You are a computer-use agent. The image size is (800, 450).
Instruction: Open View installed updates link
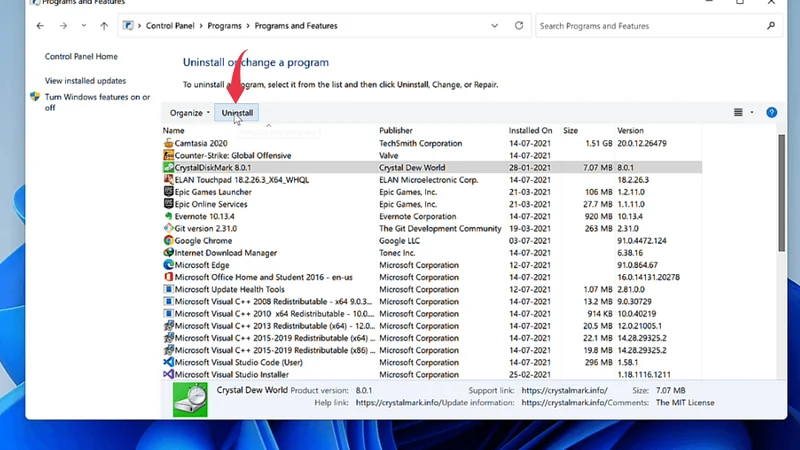point(85,81)
